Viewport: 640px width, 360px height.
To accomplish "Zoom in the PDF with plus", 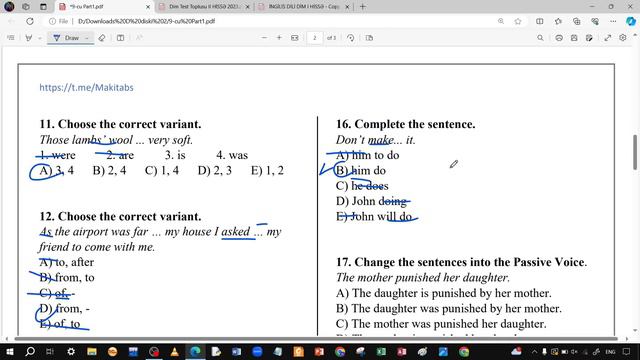I will [279, 38].
